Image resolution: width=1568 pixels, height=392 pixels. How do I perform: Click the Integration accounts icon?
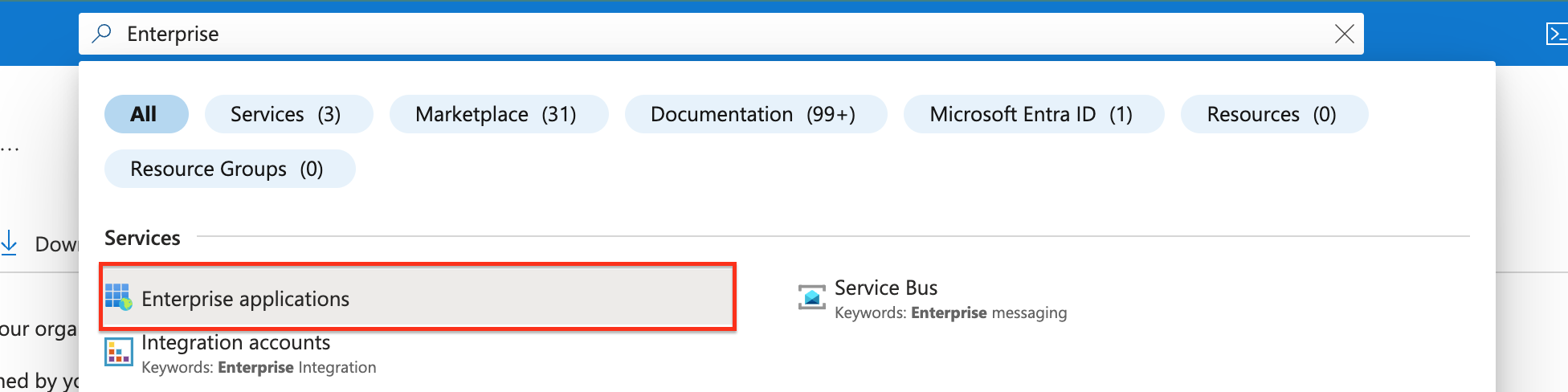click(x=119, y=352)
